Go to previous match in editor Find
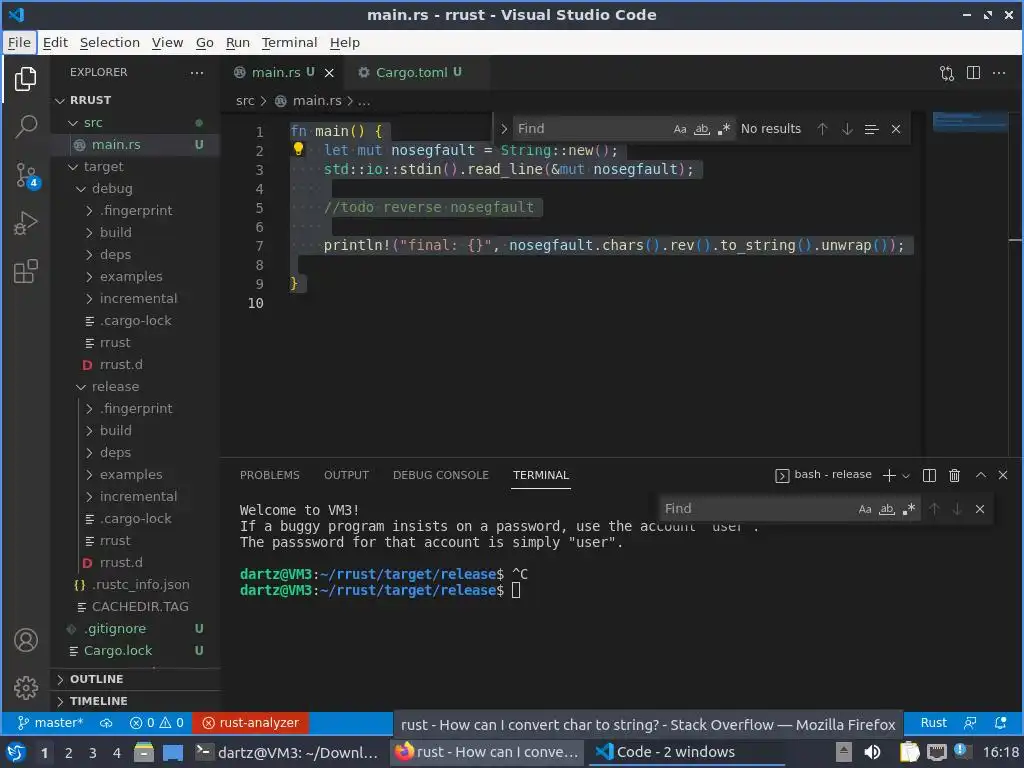This screenshot has height=768, width=1024. coord(822,129)
